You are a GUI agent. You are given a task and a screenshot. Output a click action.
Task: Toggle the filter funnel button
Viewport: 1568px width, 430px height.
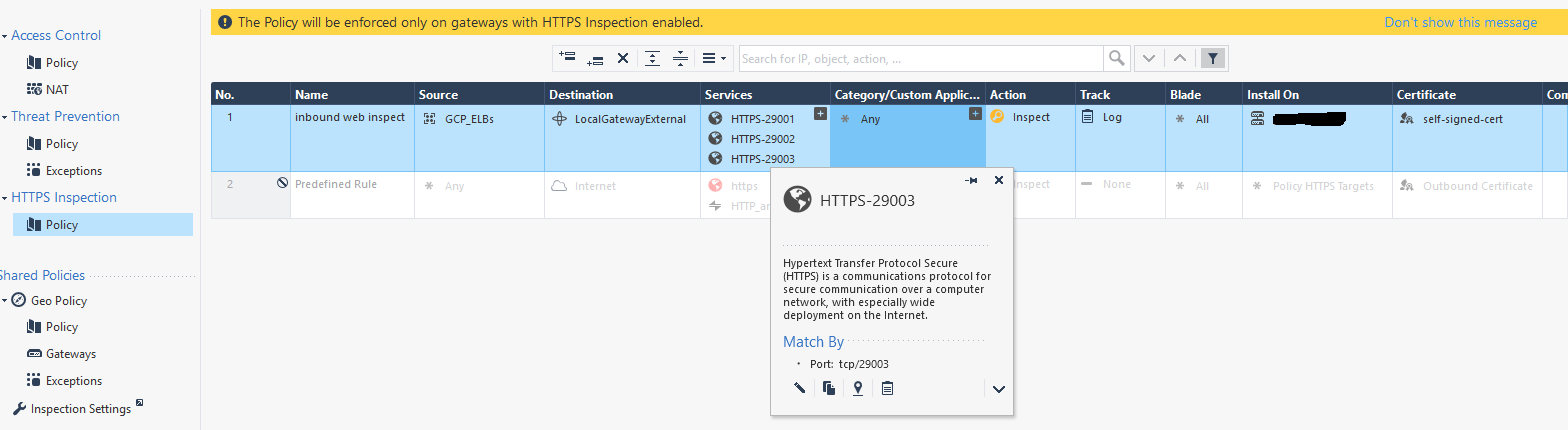click(1213, 58)
